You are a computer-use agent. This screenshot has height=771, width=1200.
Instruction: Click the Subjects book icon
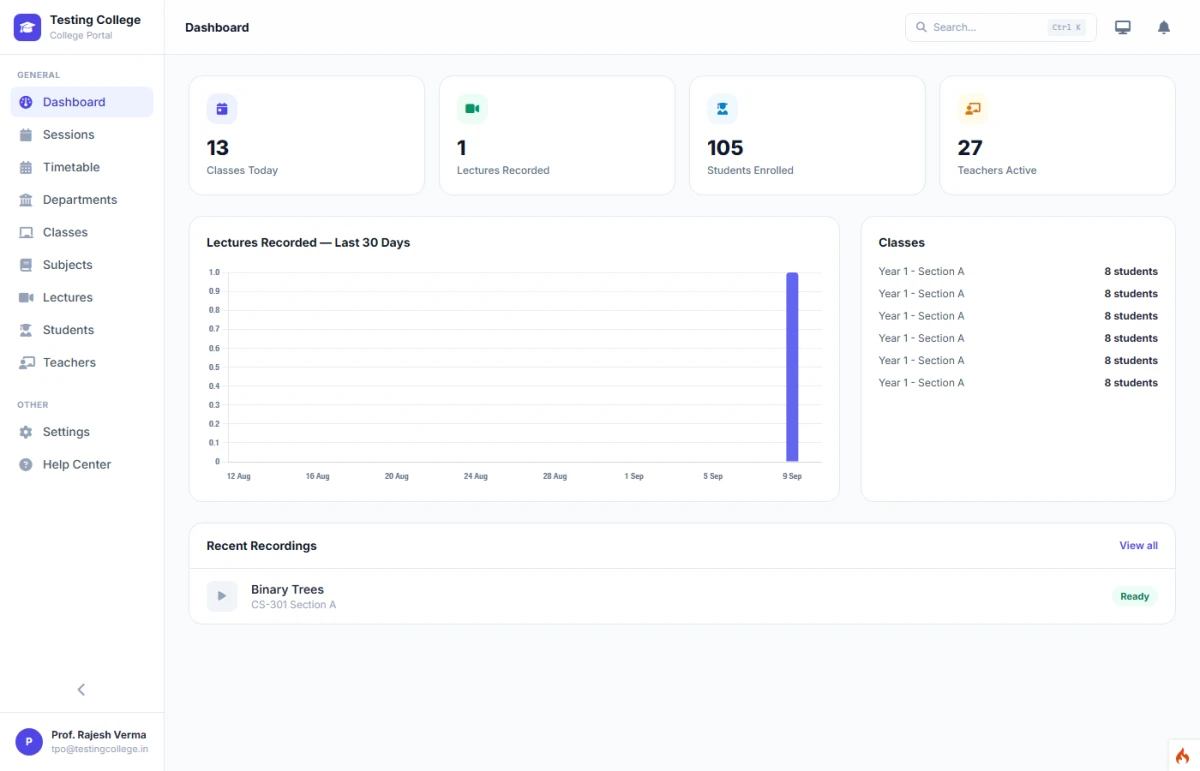(x=26, y=265)
